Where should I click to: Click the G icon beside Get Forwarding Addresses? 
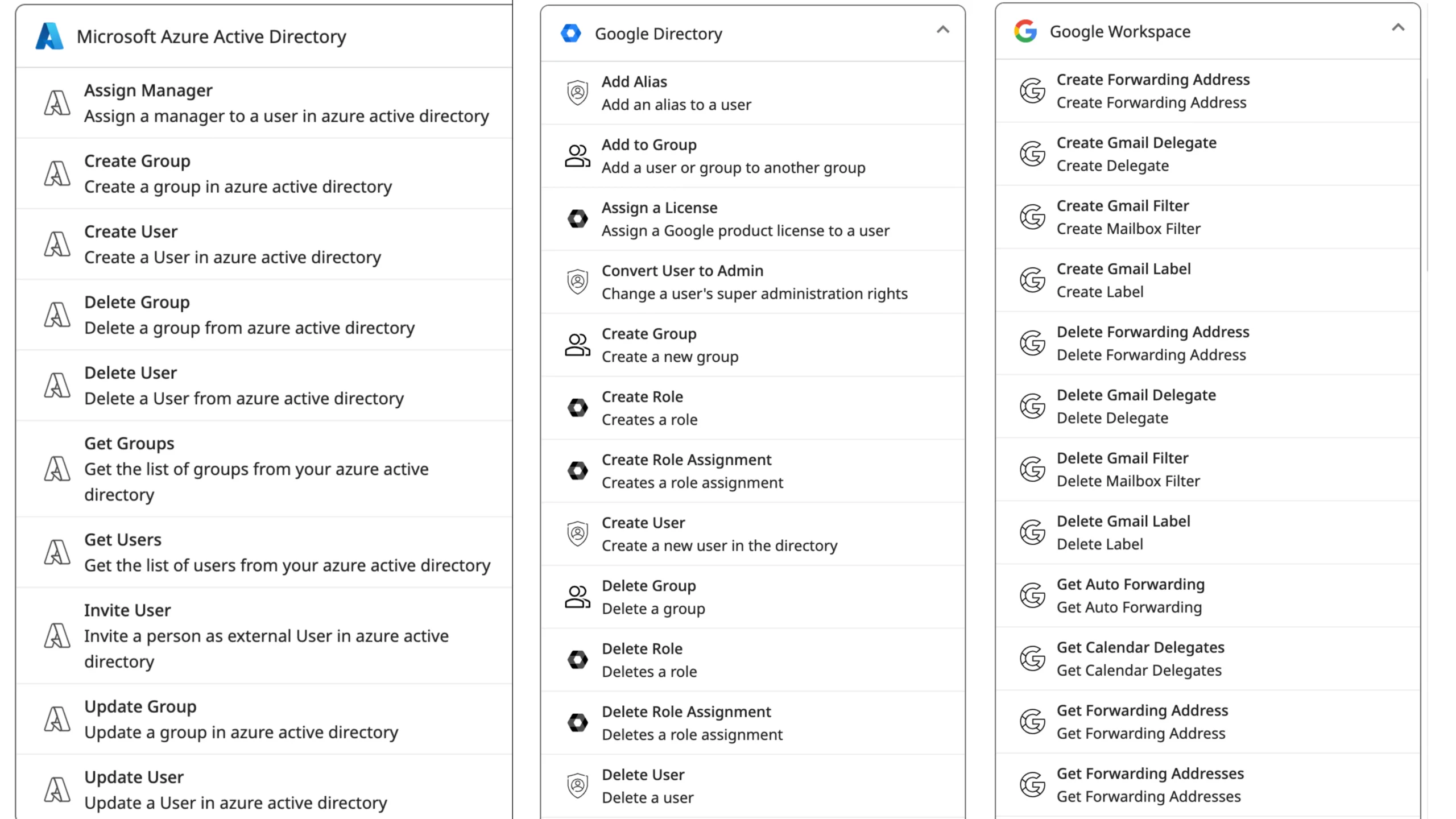coord(1032,785)
